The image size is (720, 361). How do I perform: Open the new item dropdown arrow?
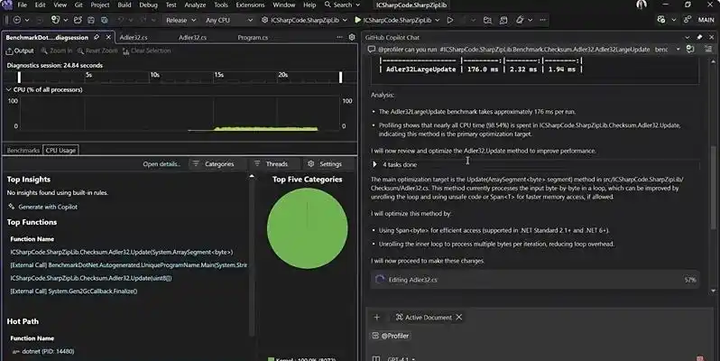click(66, 20)
